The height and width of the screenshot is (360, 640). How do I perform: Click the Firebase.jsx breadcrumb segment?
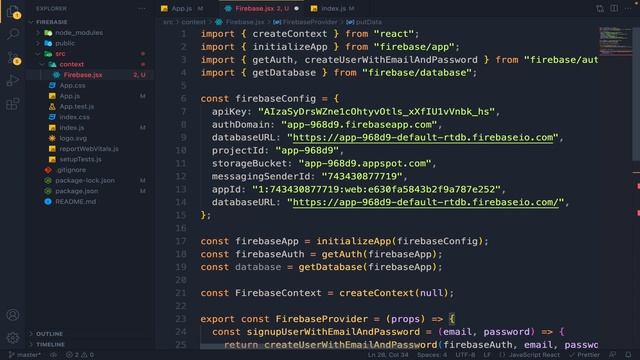240,22
